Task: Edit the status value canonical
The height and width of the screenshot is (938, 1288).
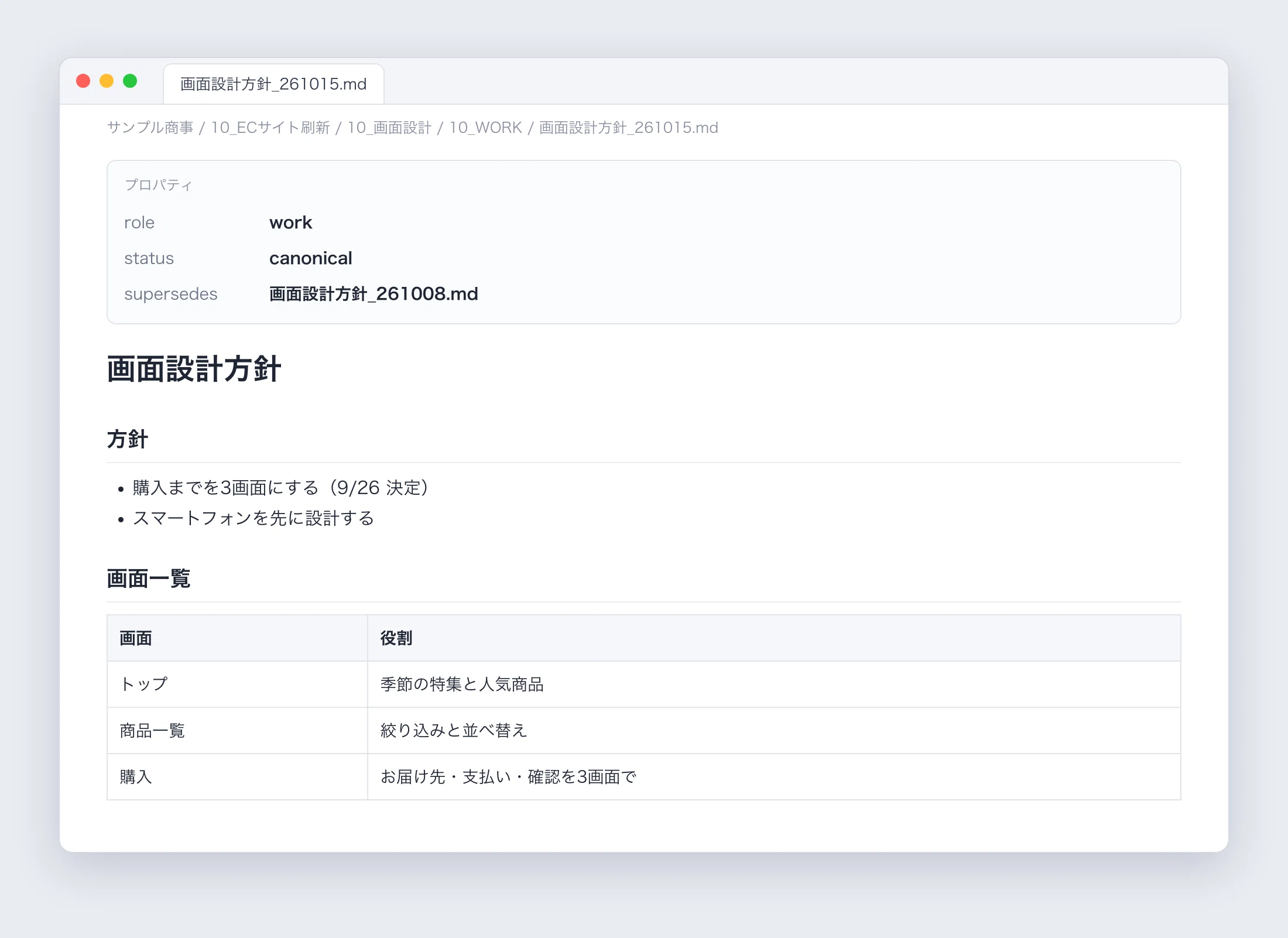Action: click(x=311, y=258)
